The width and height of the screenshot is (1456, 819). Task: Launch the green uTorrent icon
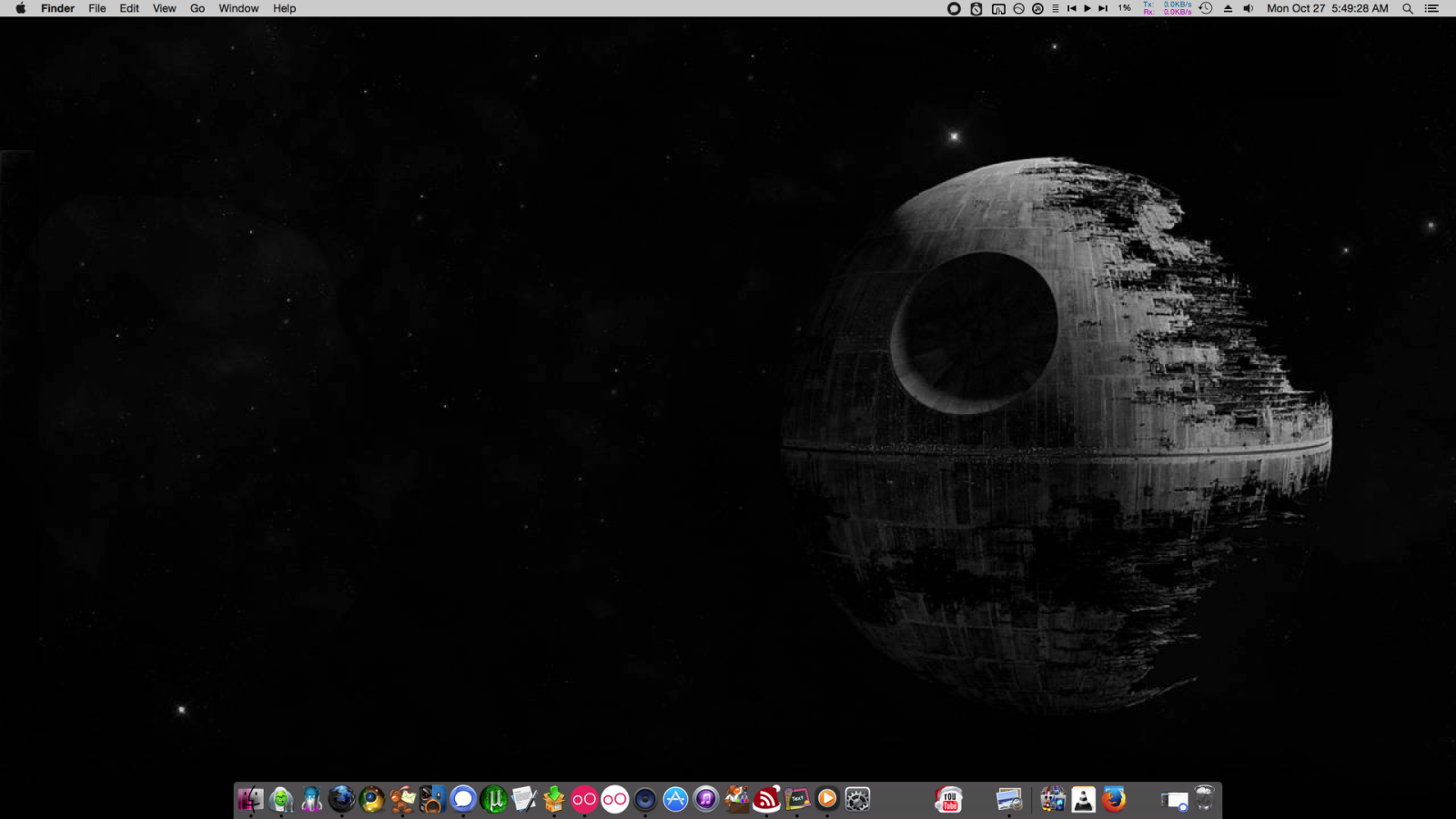[493, 799]
